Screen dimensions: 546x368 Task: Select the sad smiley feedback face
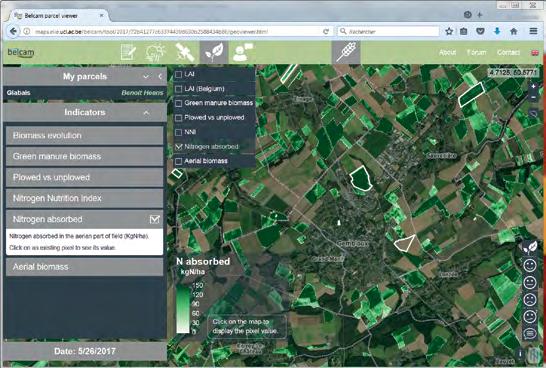pos(530,299)
